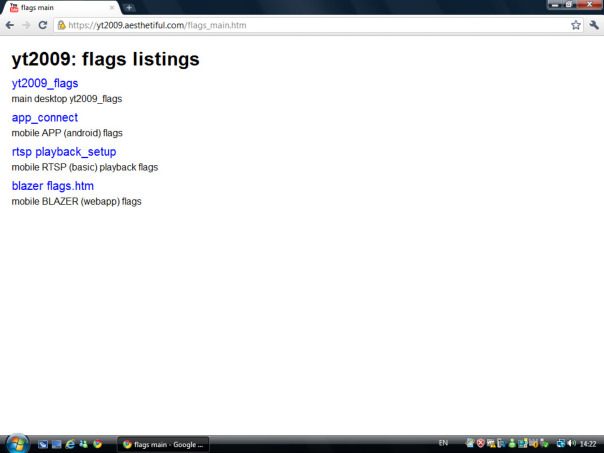Open the rtsp playback_setup link
This screenshot has width=604, height=453.
click(x=64, y=152)
